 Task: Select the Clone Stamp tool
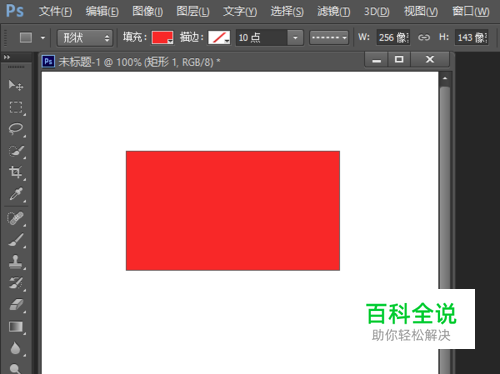coord(16,262)
